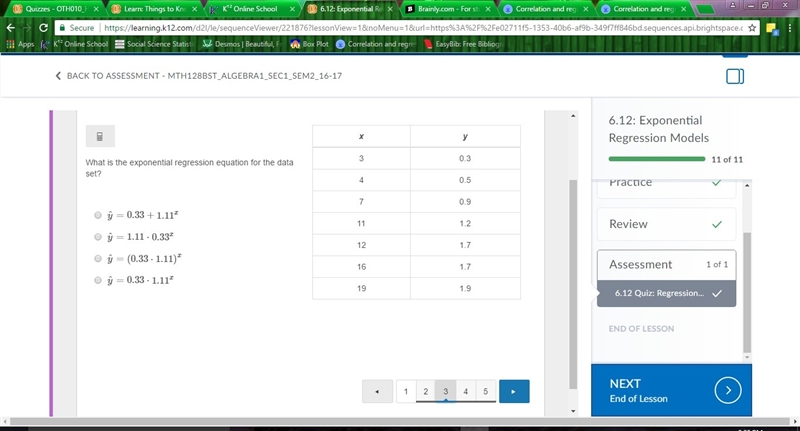Reload the page
This screenshot has height=431, width=800.
pyautogui.click(x=43, y=28)
